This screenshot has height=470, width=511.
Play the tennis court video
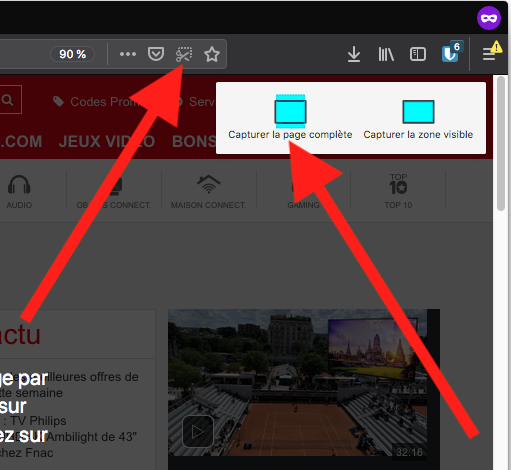pyautogui.click(x=198, y=431)
